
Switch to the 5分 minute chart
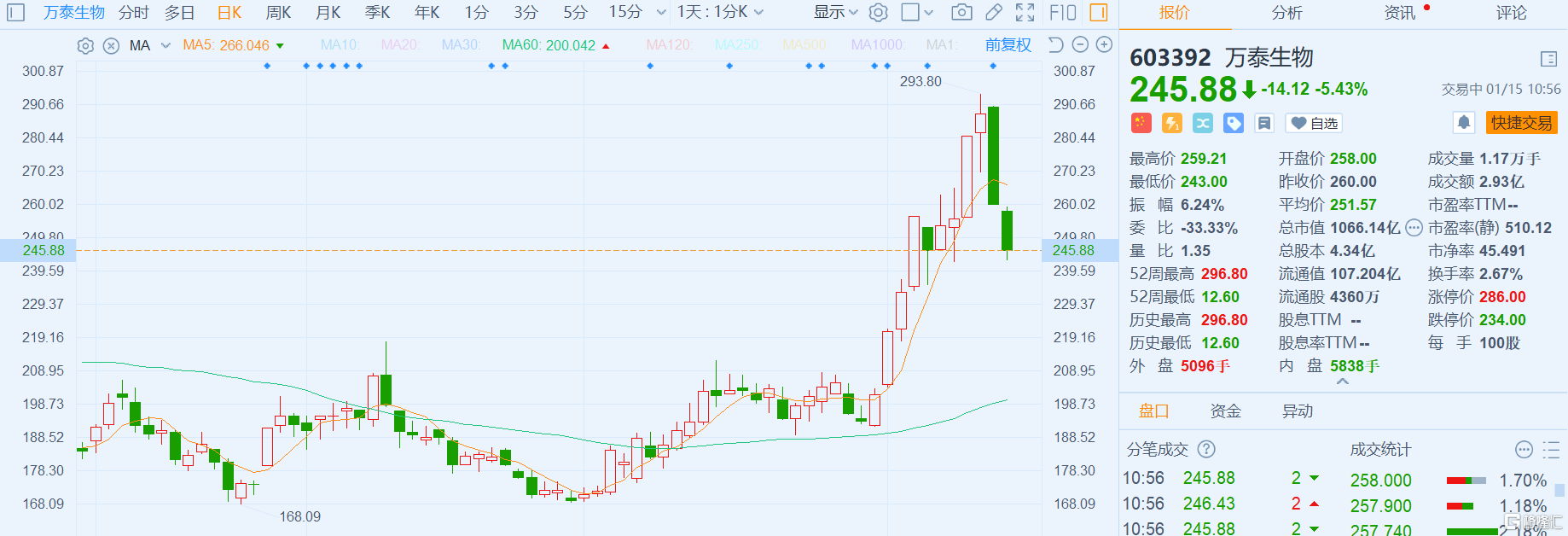576,13
